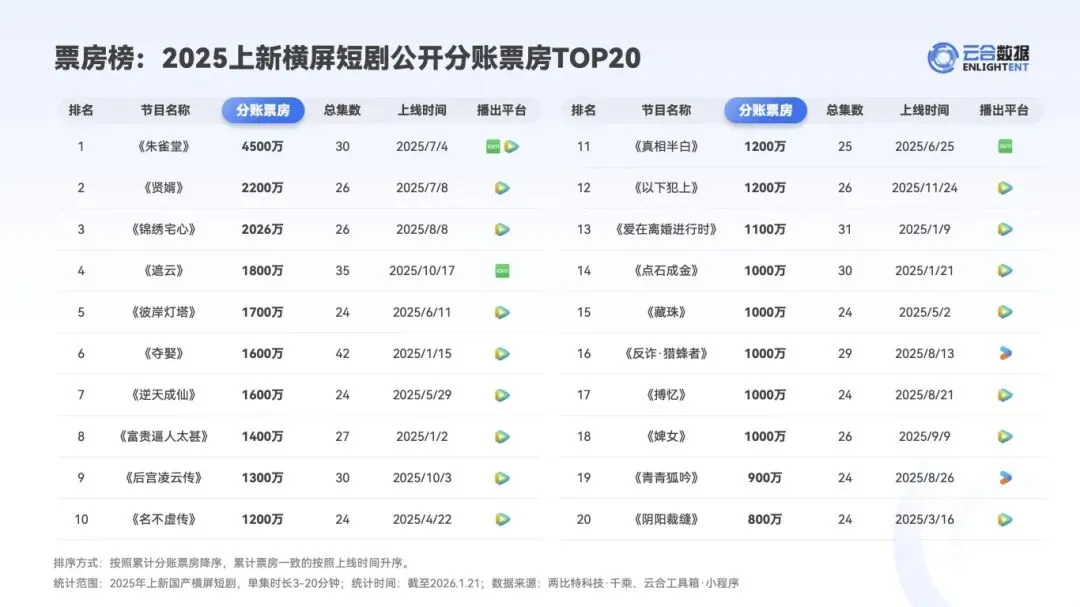The height and width of the screenshot is (607, 1080).
Task: Click the page title 票房榜 heading
Action: 348,58
